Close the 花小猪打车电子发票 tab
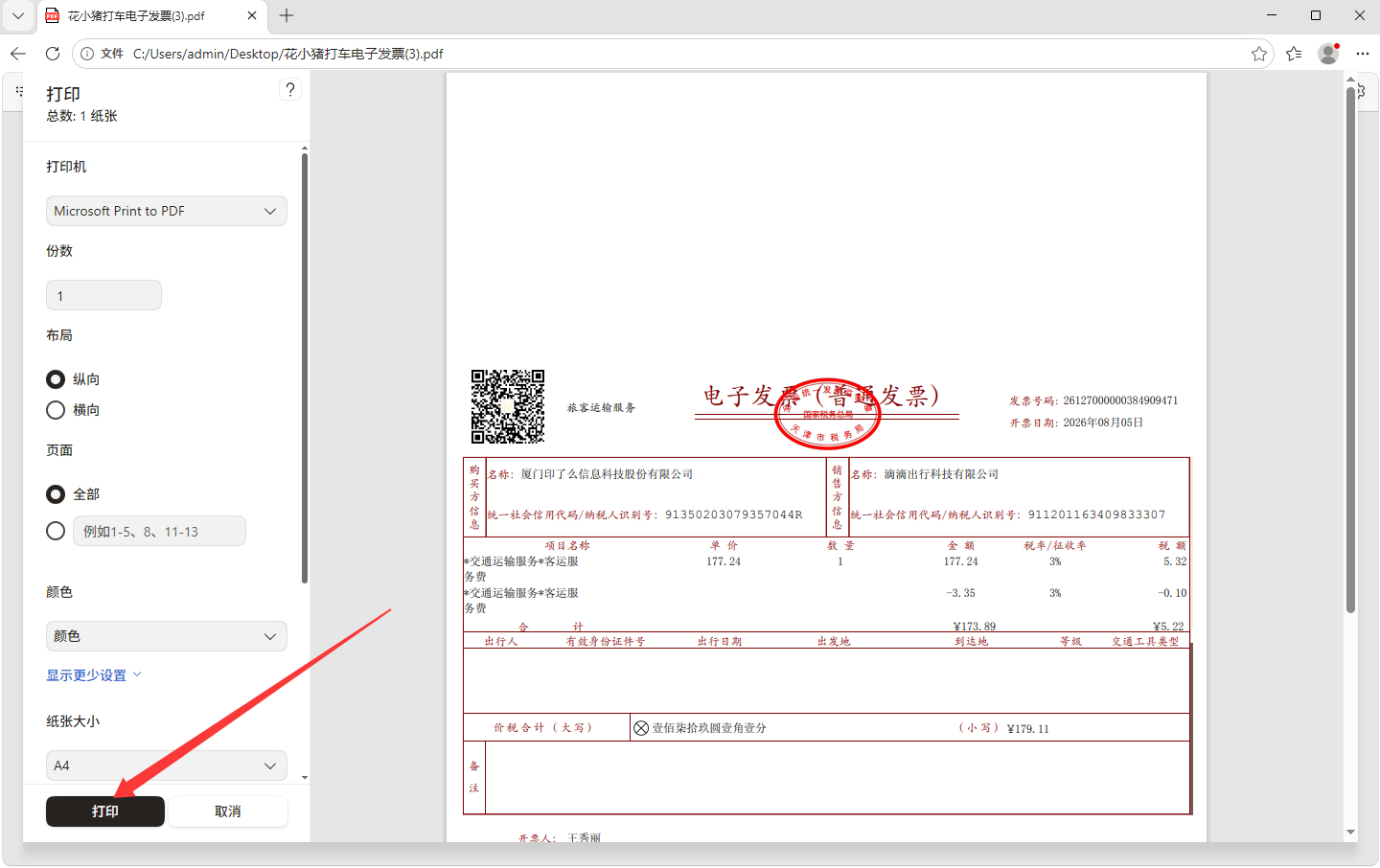This screenshot has height=868, width=1380. (x=252, y=15)
